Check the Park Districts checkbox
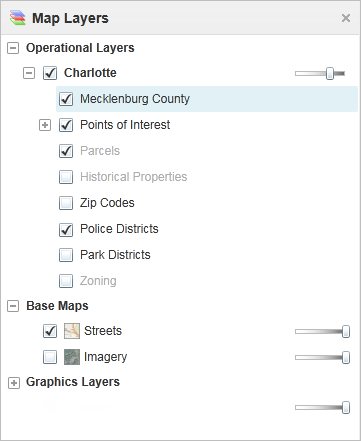361x441 pixels. point(66,255)
